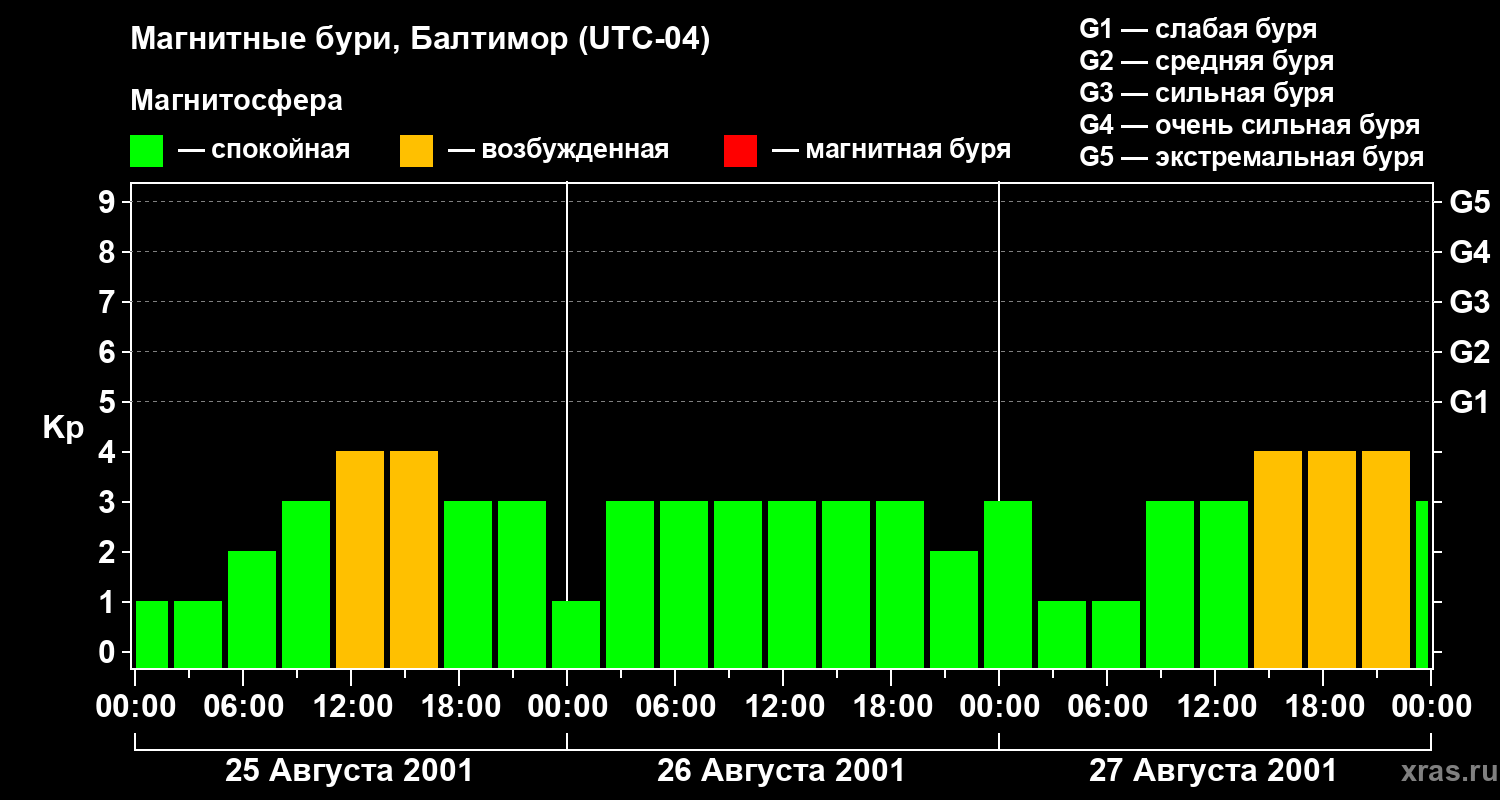Click the 'G5' label on the right axis
The width and height of the screenshot is (1500, 800).
click(1469, 202)
